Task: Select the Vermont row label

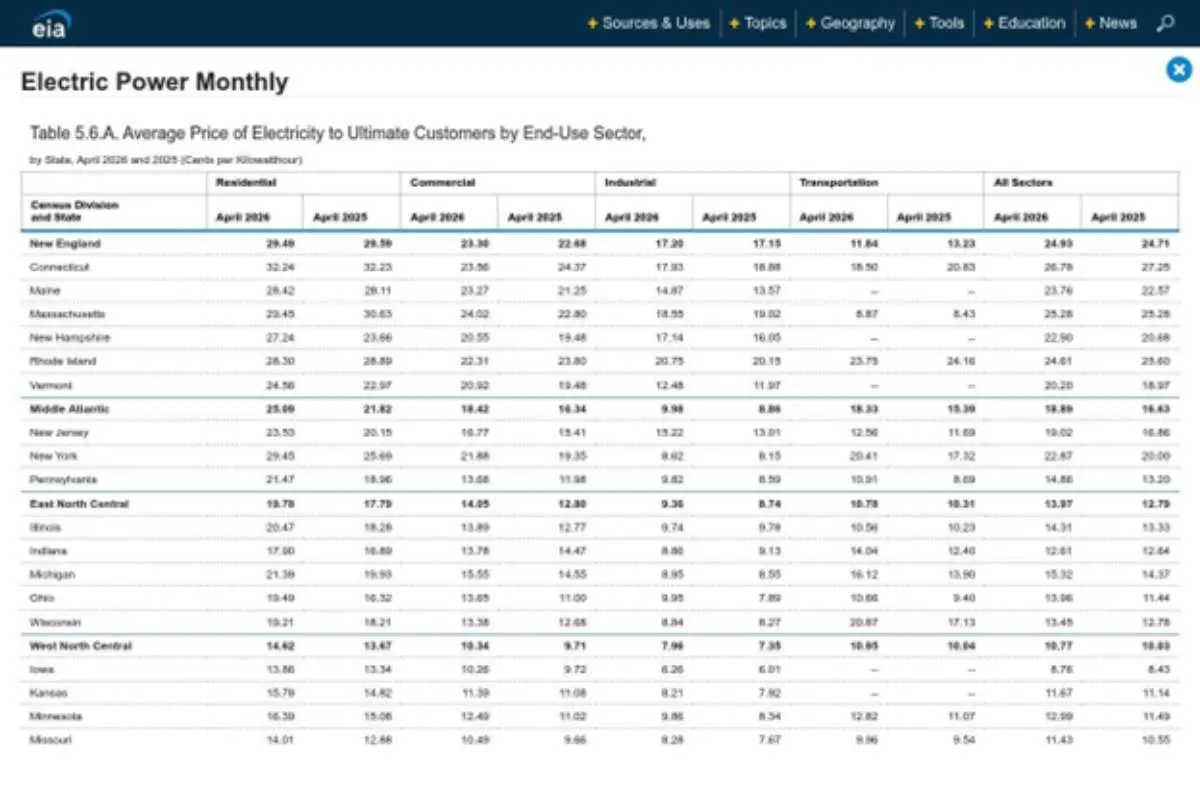Action: point(51,385)
